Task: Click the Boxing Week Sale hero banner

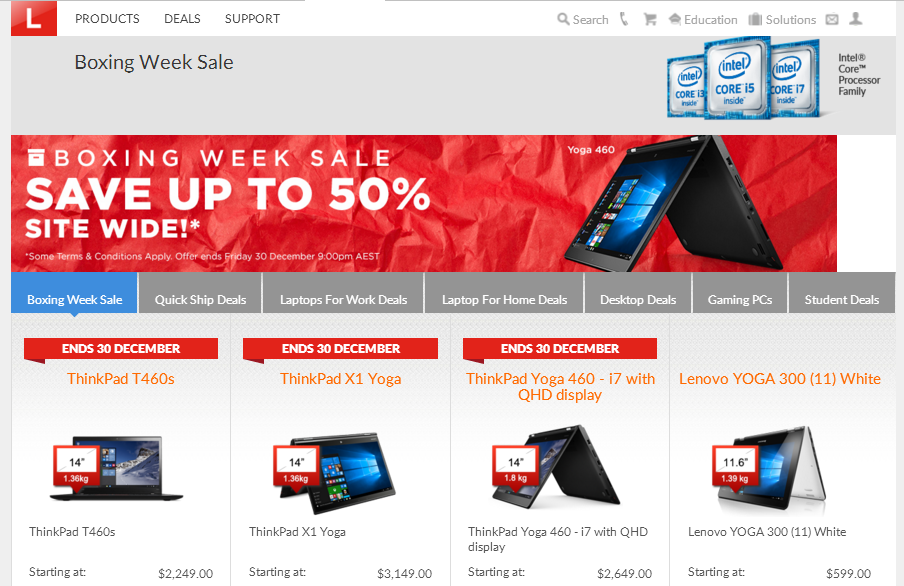Action: point(424,203)
